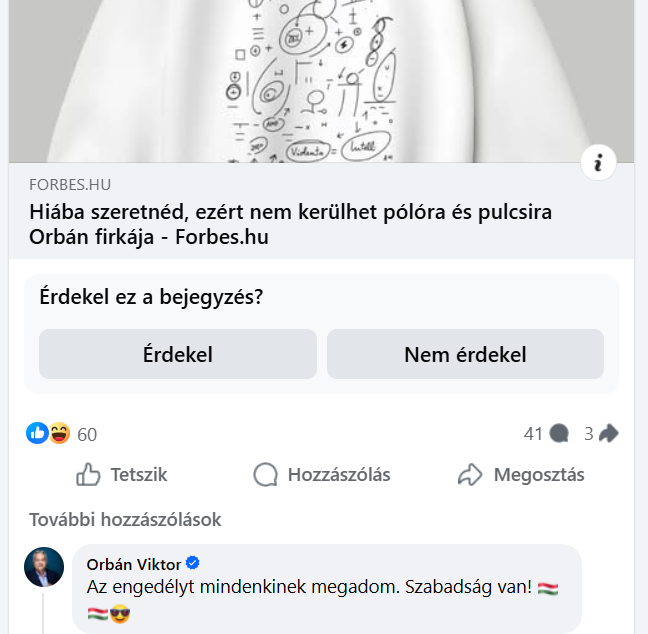Click the laughing haha reaction emoji
This screenshot has height=634, width=648.
[59, 433]
